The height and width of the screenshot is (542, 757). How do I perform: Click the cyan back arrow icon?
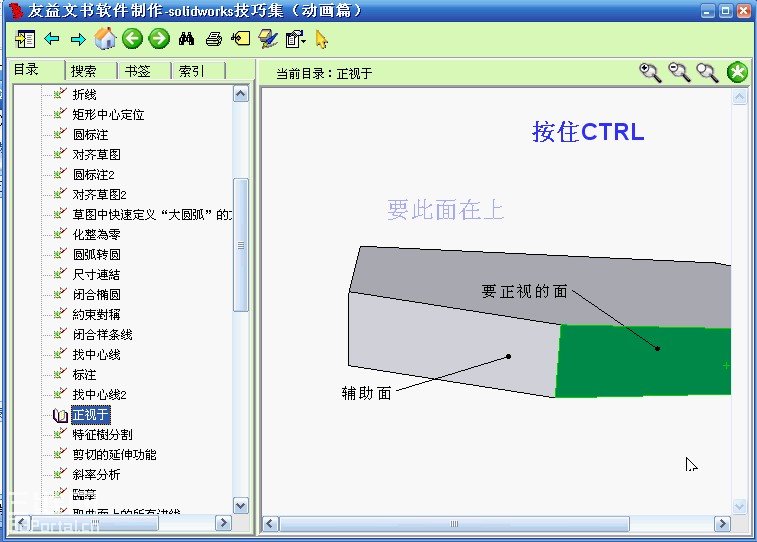click(52, 39)
